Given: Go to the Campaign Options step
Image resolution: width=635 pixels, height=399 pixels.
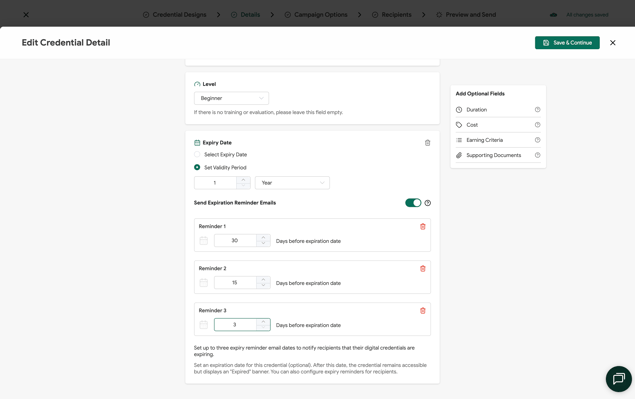Looking at the screenshot, I should (316, 15).
